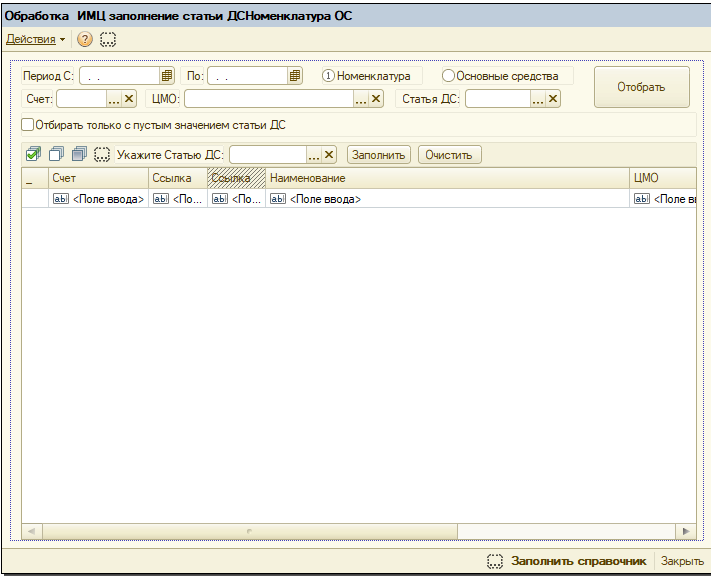Open the Действия menu
The image size is (711, 576).
35,39
